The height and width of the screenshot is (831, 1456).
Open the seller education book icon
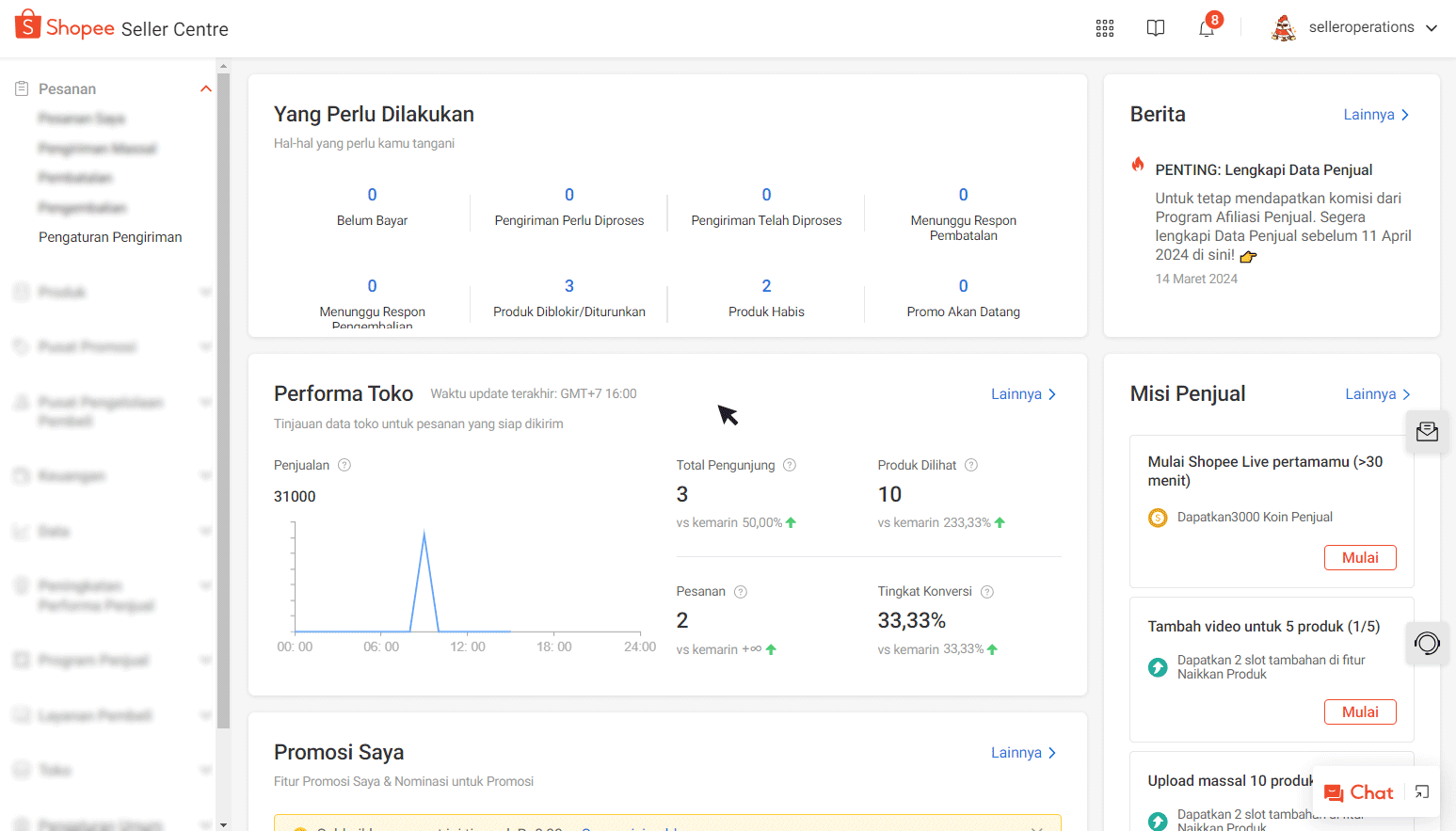coord(1156,28)
